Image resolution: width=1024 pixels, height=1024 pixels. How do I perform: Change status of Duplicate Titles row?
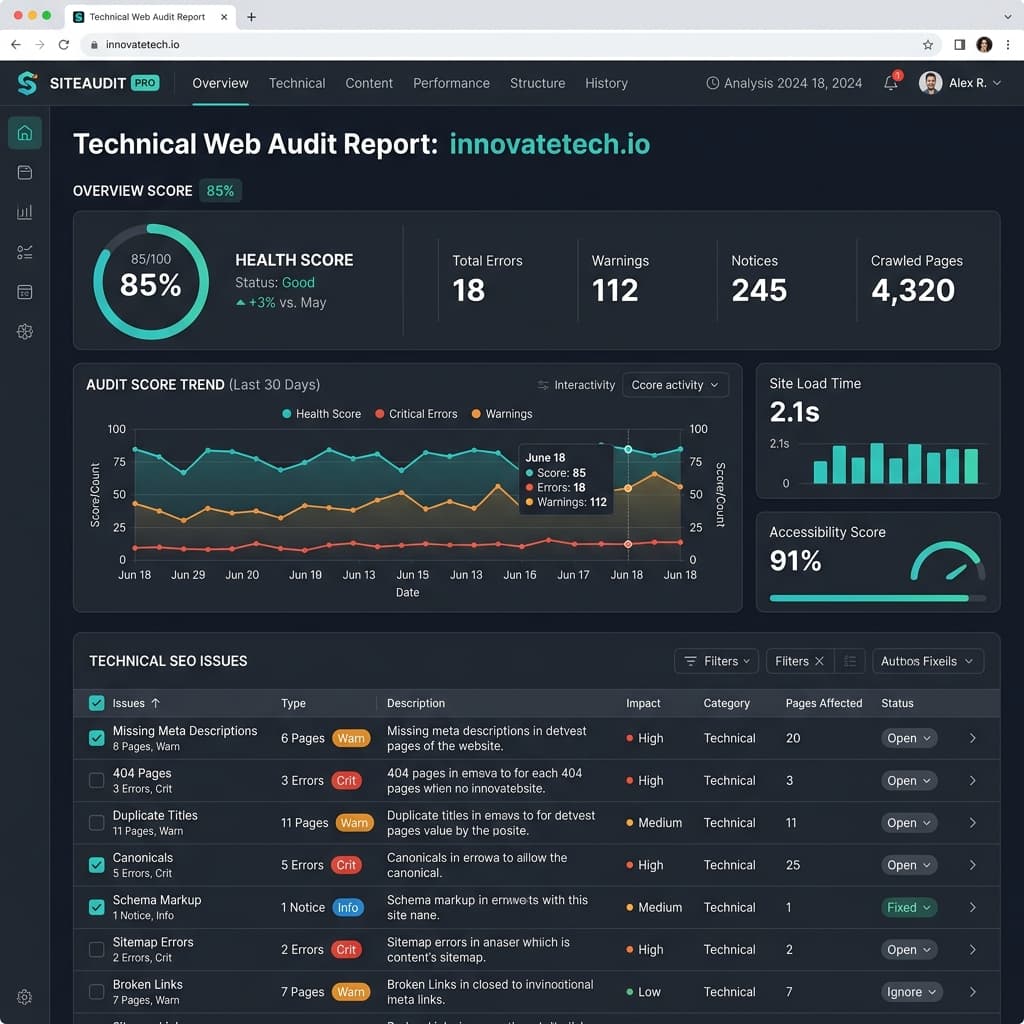pyautogui.click(x=909, y=823)
